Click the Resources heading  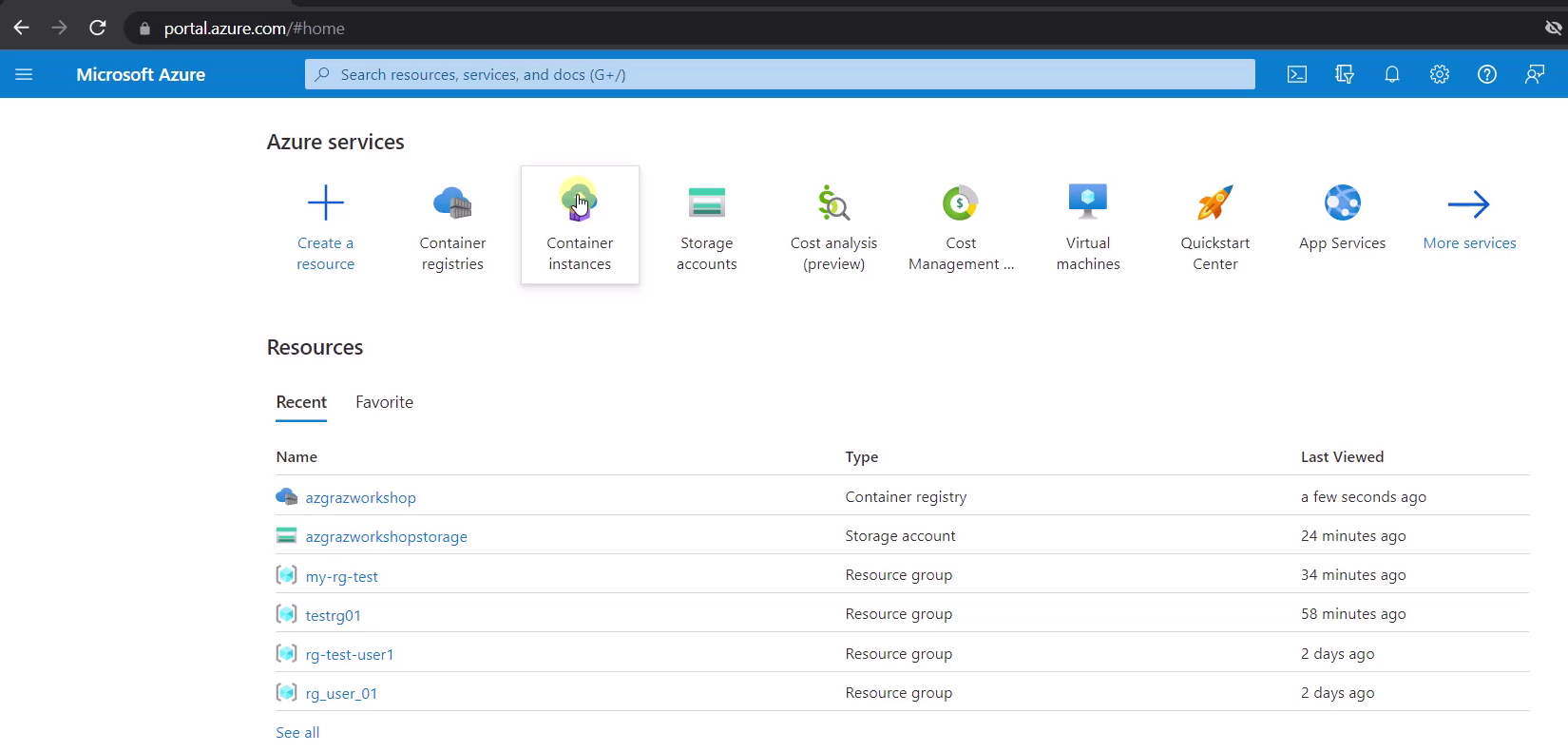315,347
